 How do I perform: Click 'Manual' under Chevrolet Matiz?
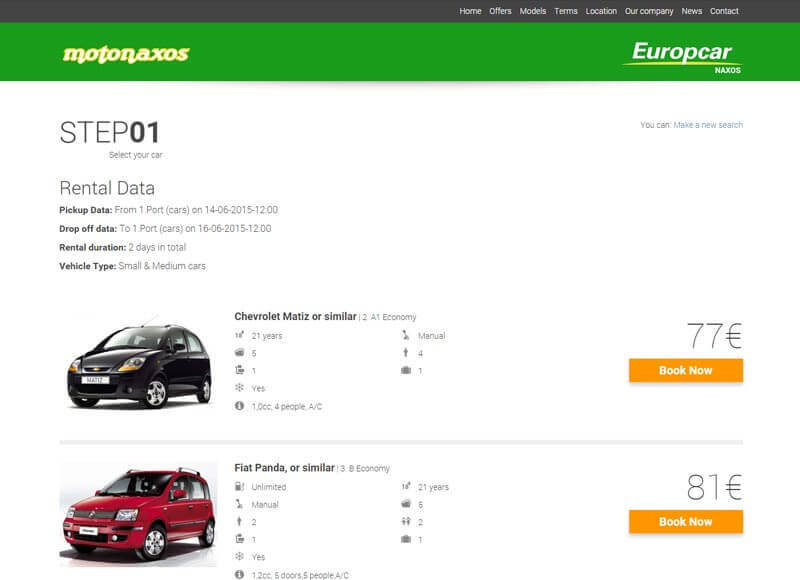432,336
